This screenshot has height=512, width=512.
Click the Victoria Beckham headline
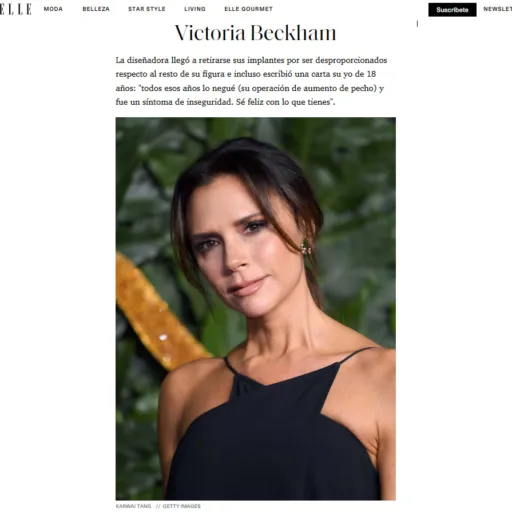point(256,33)
